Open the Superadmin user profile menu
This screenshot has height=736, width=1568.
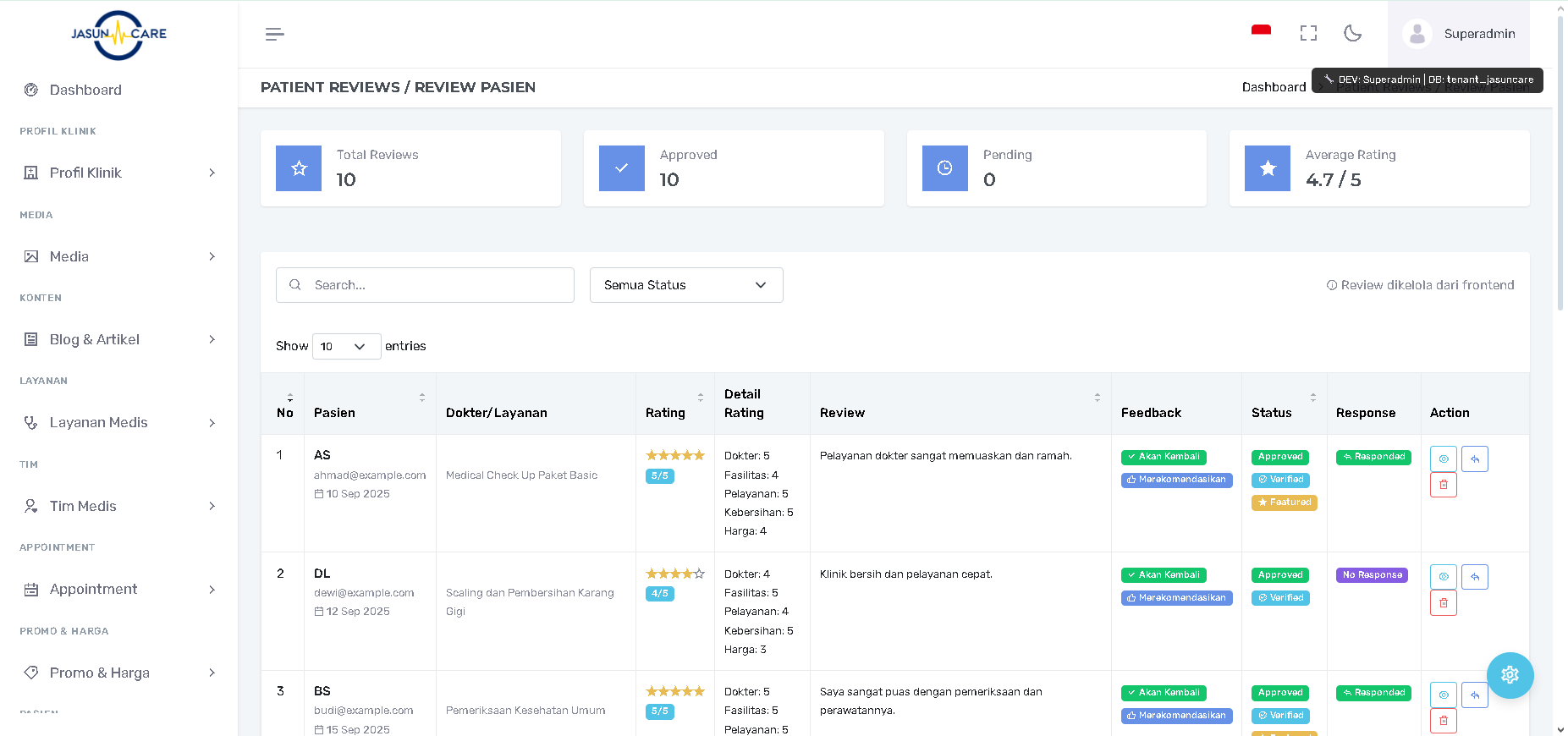(x=1459, y=34)
